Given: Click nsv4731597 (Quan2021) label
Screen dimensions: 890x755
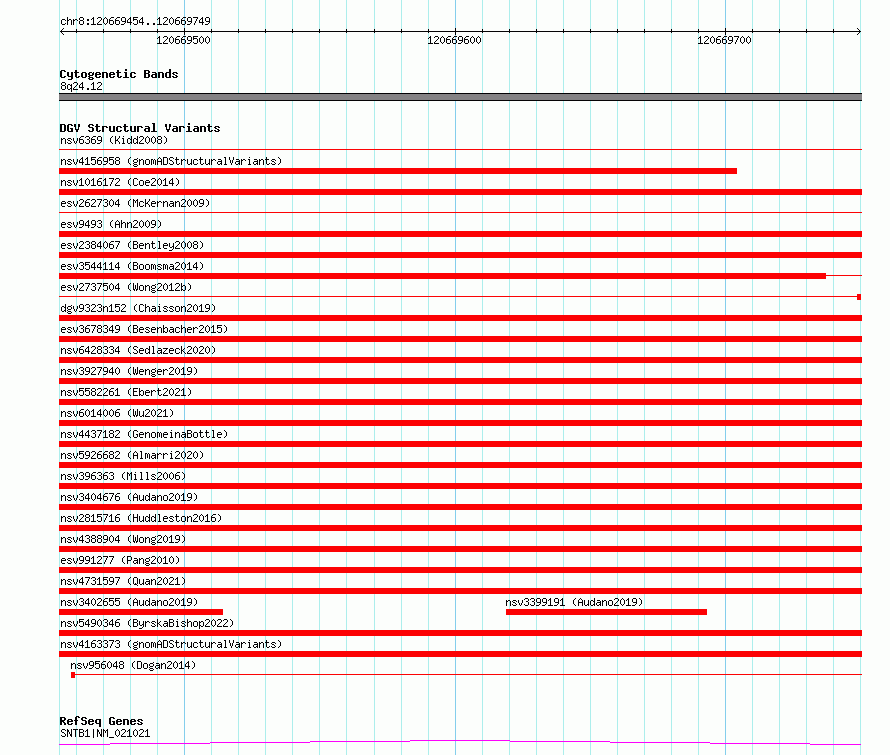Looking at the screenshot, I should tap(123, 581).
